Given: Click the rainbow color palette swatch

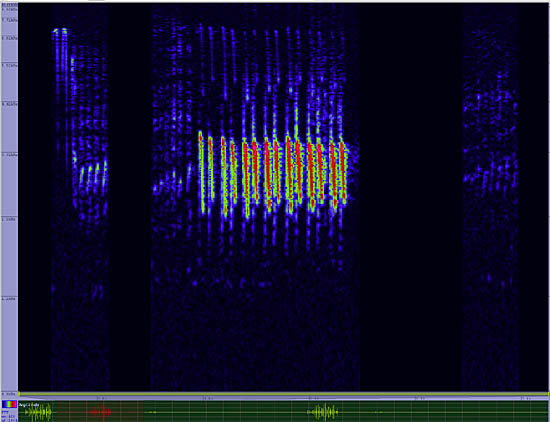Looking at the screenshot, I should [9, 404].
